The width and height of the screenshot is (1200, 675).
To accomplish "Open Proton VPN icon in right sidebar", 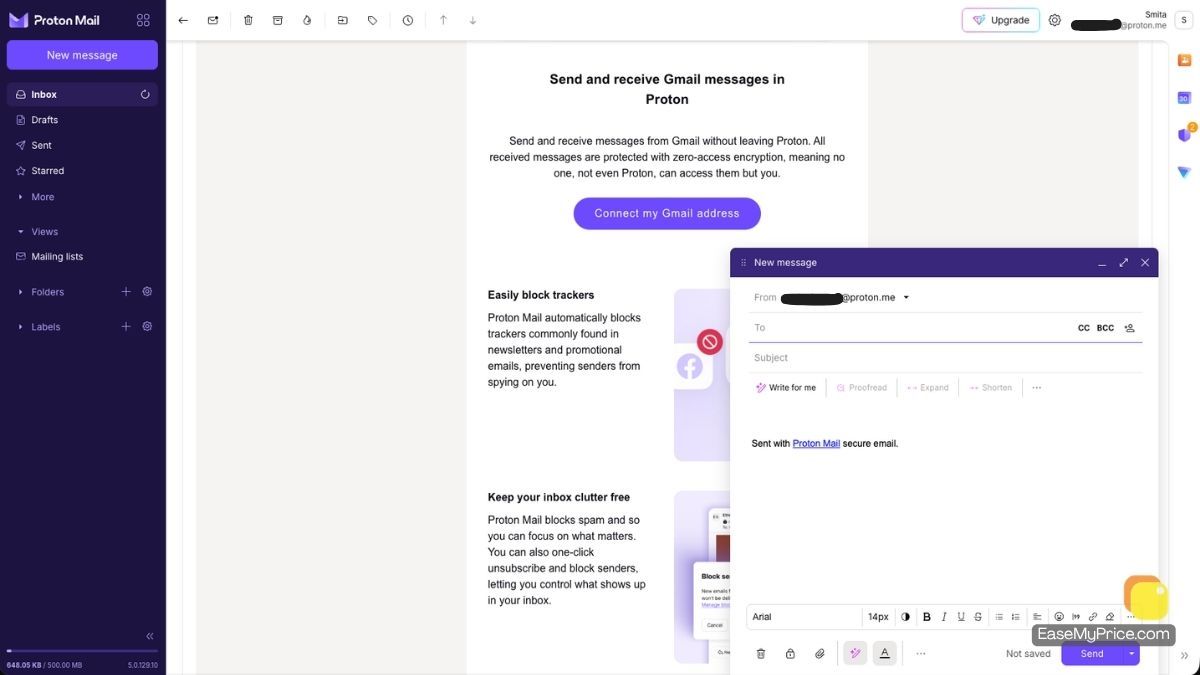I will 1184,172.
